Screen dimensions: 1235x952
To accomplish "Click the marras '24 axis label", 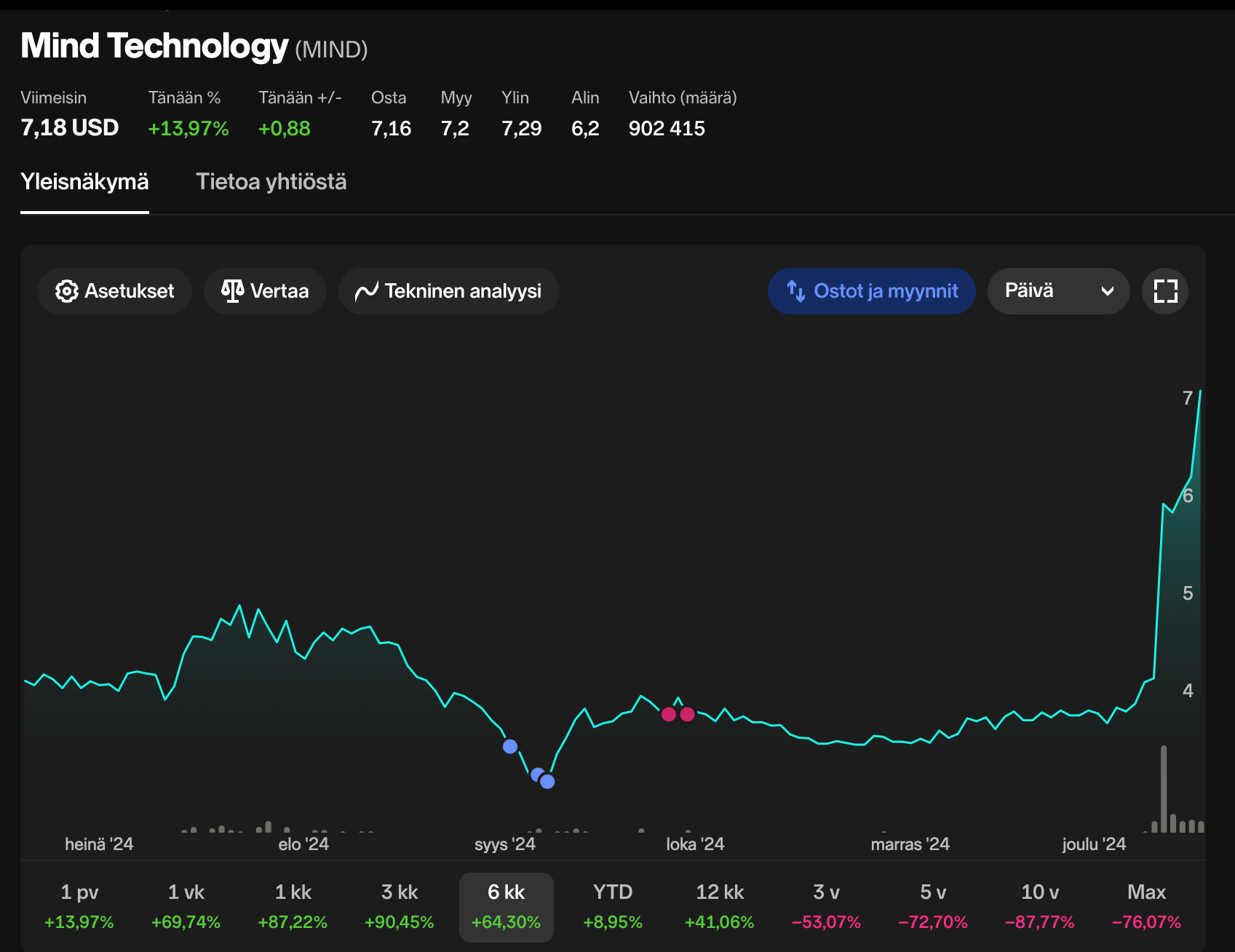I will coord(910,844).
